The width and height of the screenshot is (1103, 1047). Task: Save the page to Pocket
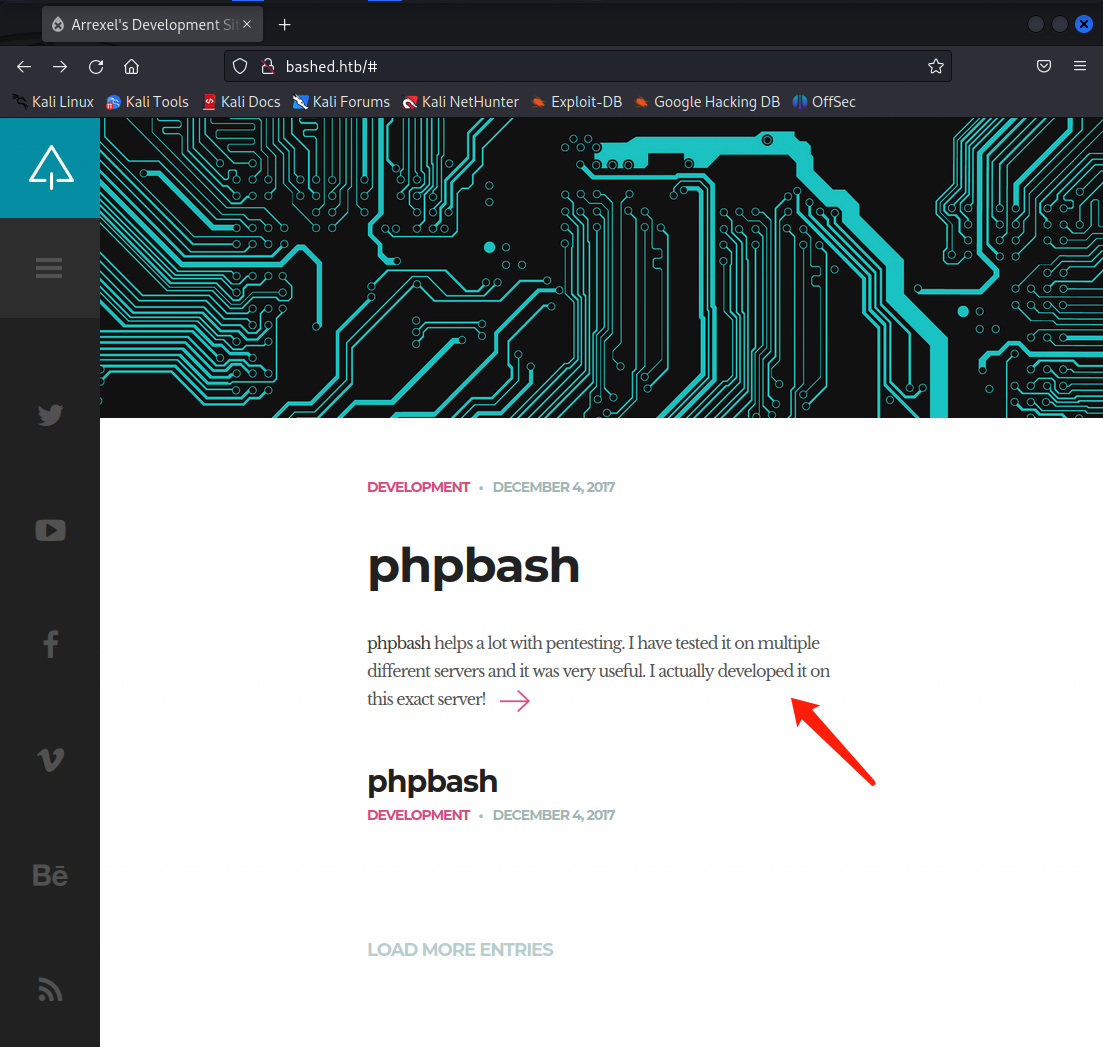1043,66
